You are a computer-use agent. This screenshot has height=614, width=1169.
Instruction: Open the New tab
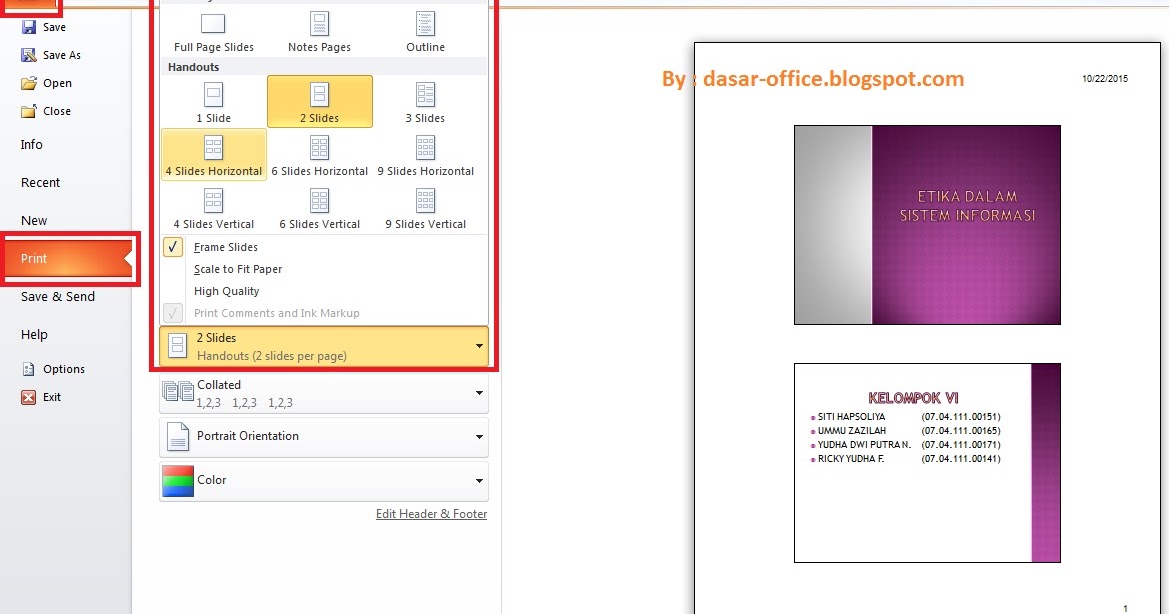[x=34, y=221]
